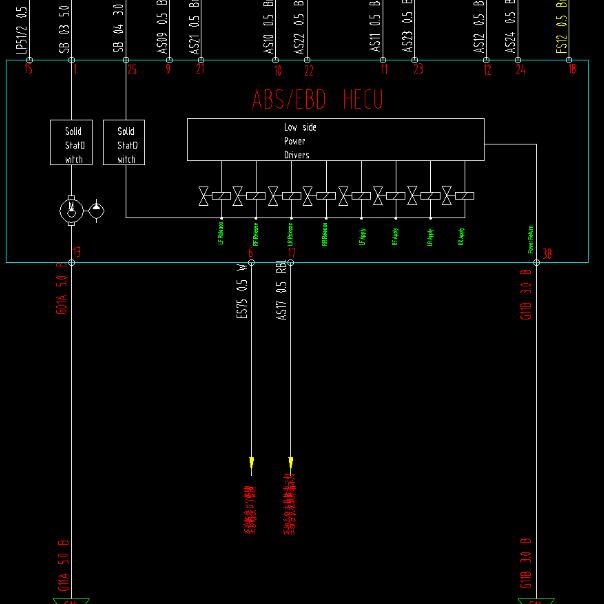This screenshot has height=604, width=604.
Task: Pick the RR Apply solenoid valve symbol
Action: pyautogui.click(x=458, y=196)
